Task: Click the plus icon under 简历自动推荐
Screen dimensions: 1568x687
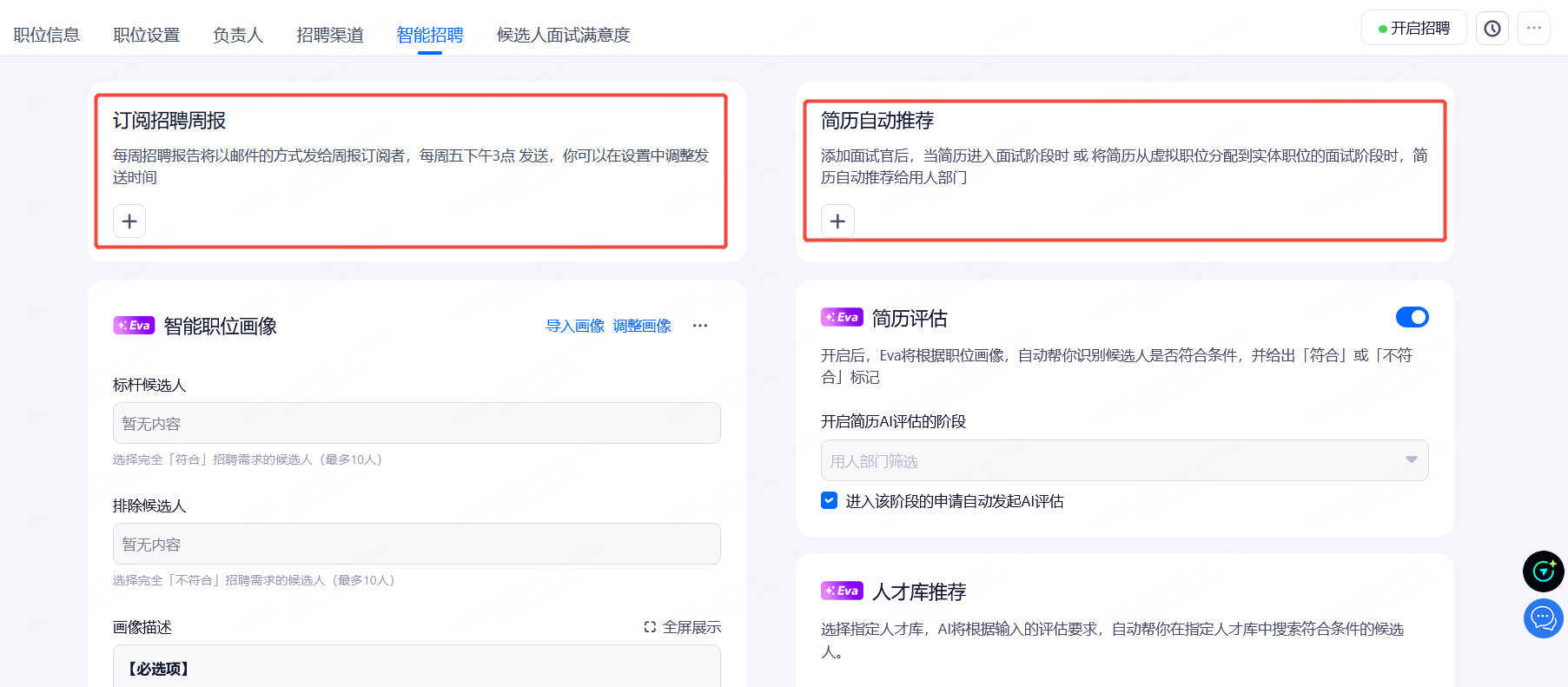Action: pos(837,221)
